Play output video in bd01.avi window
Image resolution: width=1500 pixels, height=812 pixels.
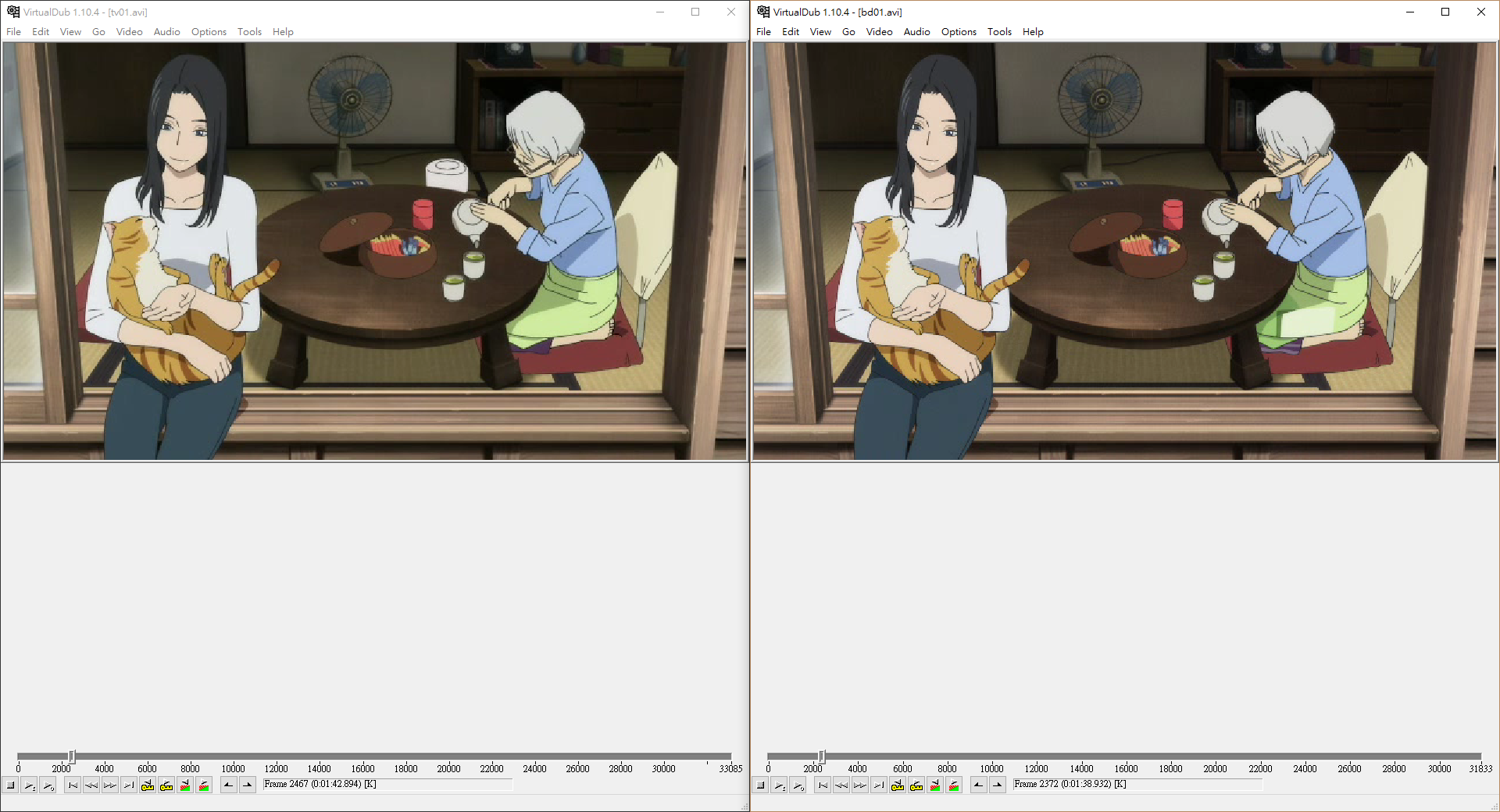798,785
